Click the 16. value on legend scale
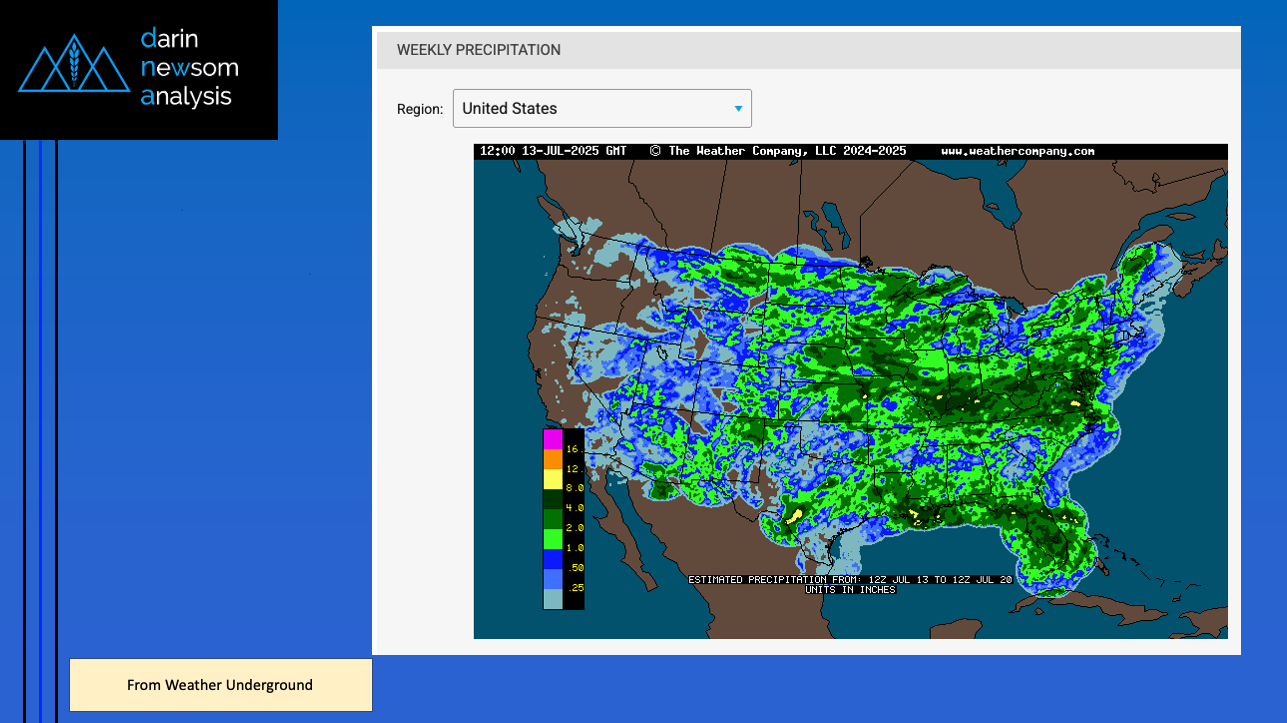The height and width of the screenshot is (723, 1287). (x=574, y=450)
